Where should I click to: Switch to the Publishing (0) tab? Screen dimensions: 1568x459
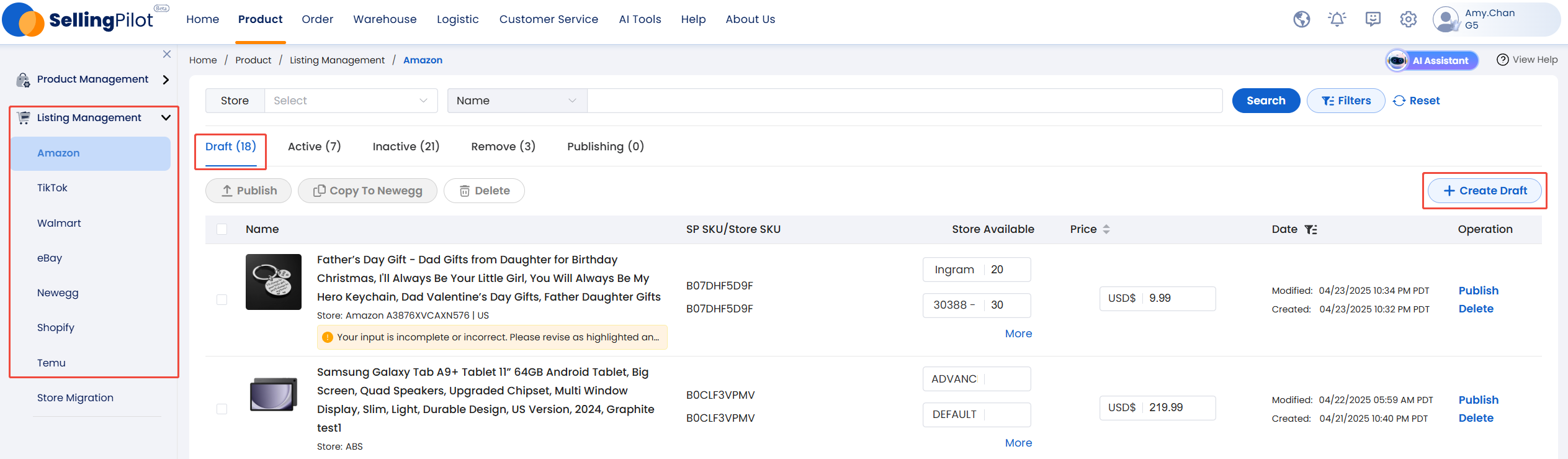point(606,147)
